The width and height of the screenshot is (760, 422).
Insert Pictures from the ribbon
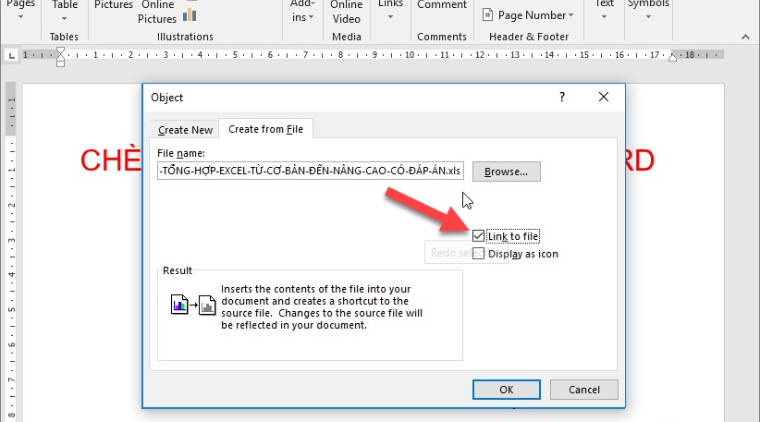click(113, 6)
